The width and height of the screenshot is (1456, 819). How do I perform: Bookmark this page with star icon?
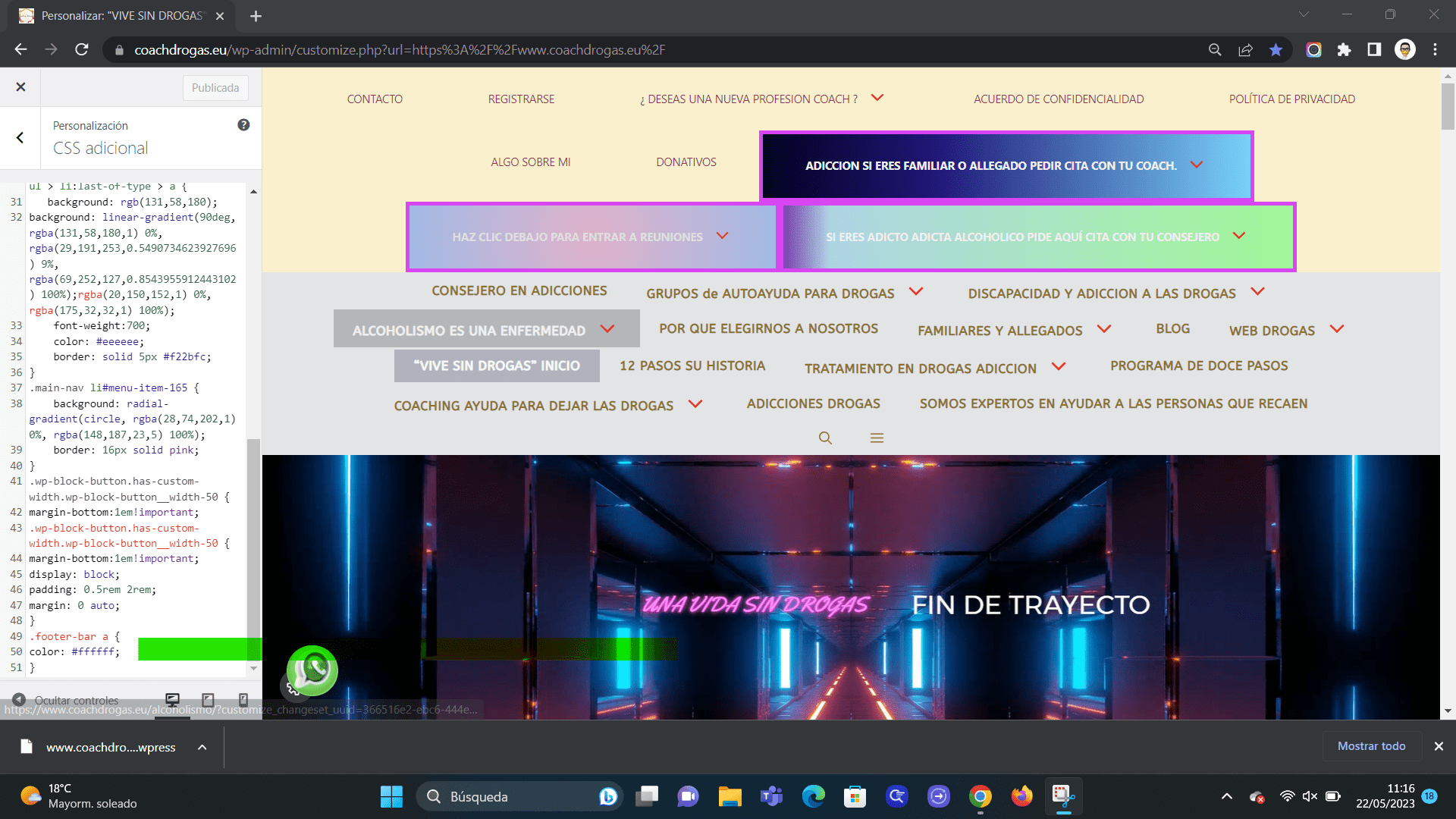tap(1276, 50)
